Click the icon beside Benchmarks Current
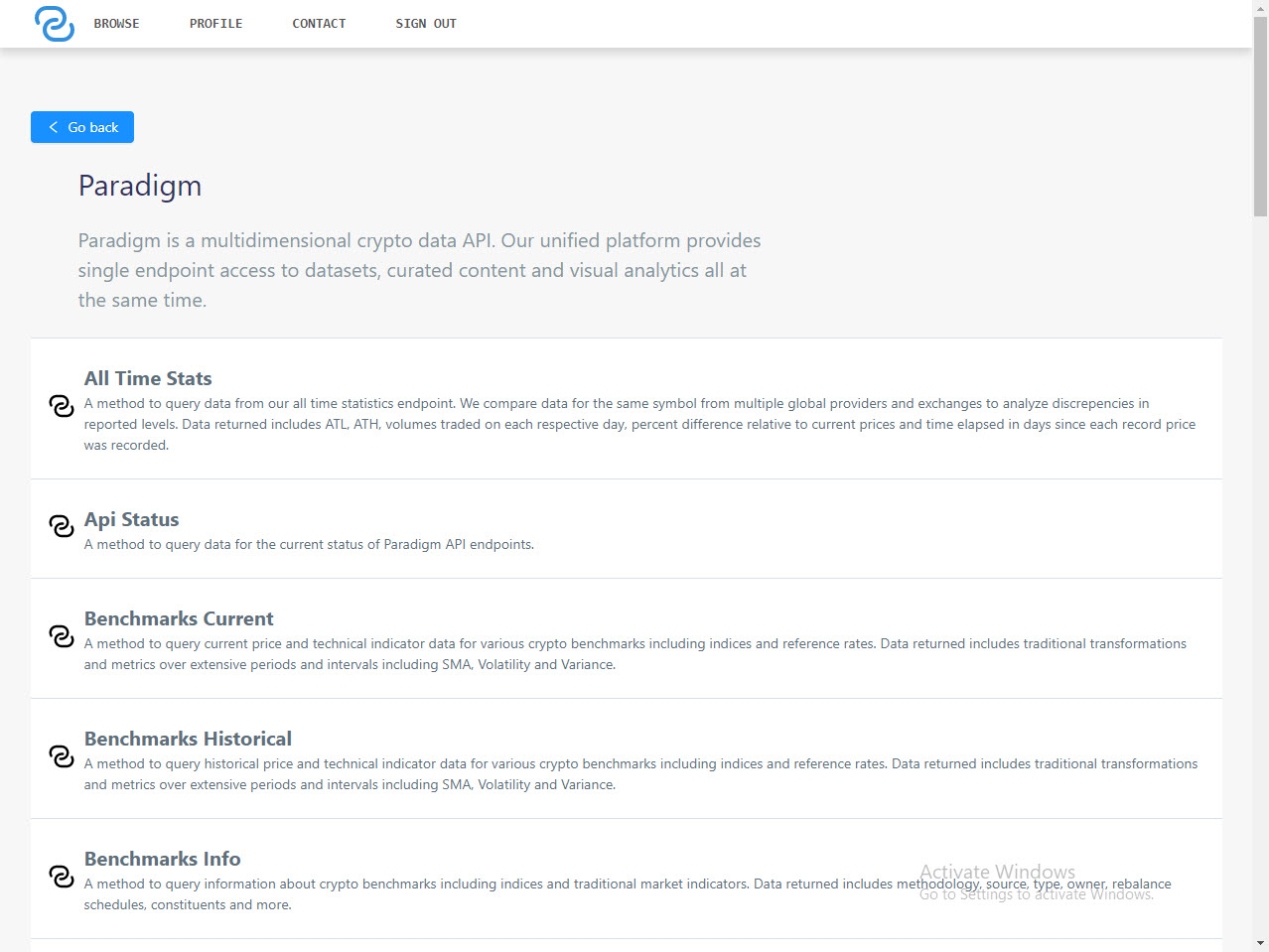This screenshot has height=952, width=1269. click(x=62, y=636)
